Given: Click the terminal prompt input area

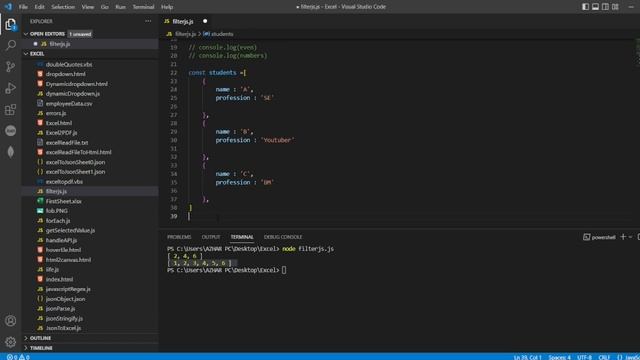Looking at the screenshot, I should pyautogui.click(x=284, y=270).
